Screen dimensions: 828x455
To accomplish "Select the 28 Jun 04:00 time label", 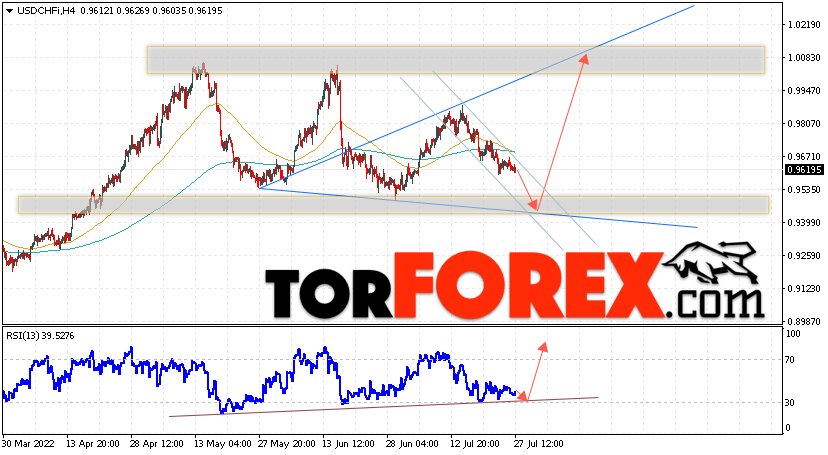I will point(412,444).
